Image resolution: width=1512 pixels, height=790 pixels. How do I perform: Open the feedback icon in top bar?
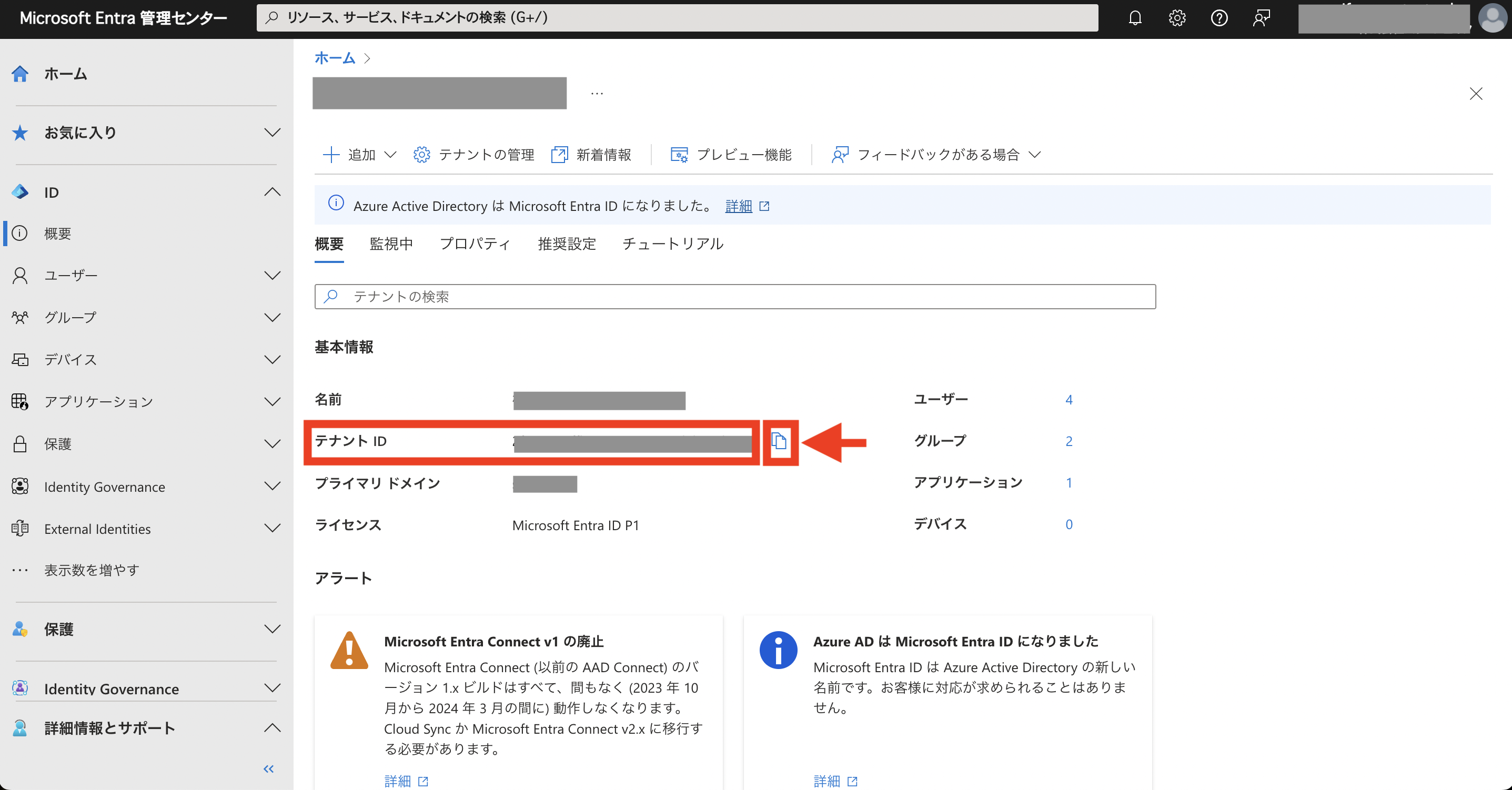pyautogui.click(x=1262, y=18)
